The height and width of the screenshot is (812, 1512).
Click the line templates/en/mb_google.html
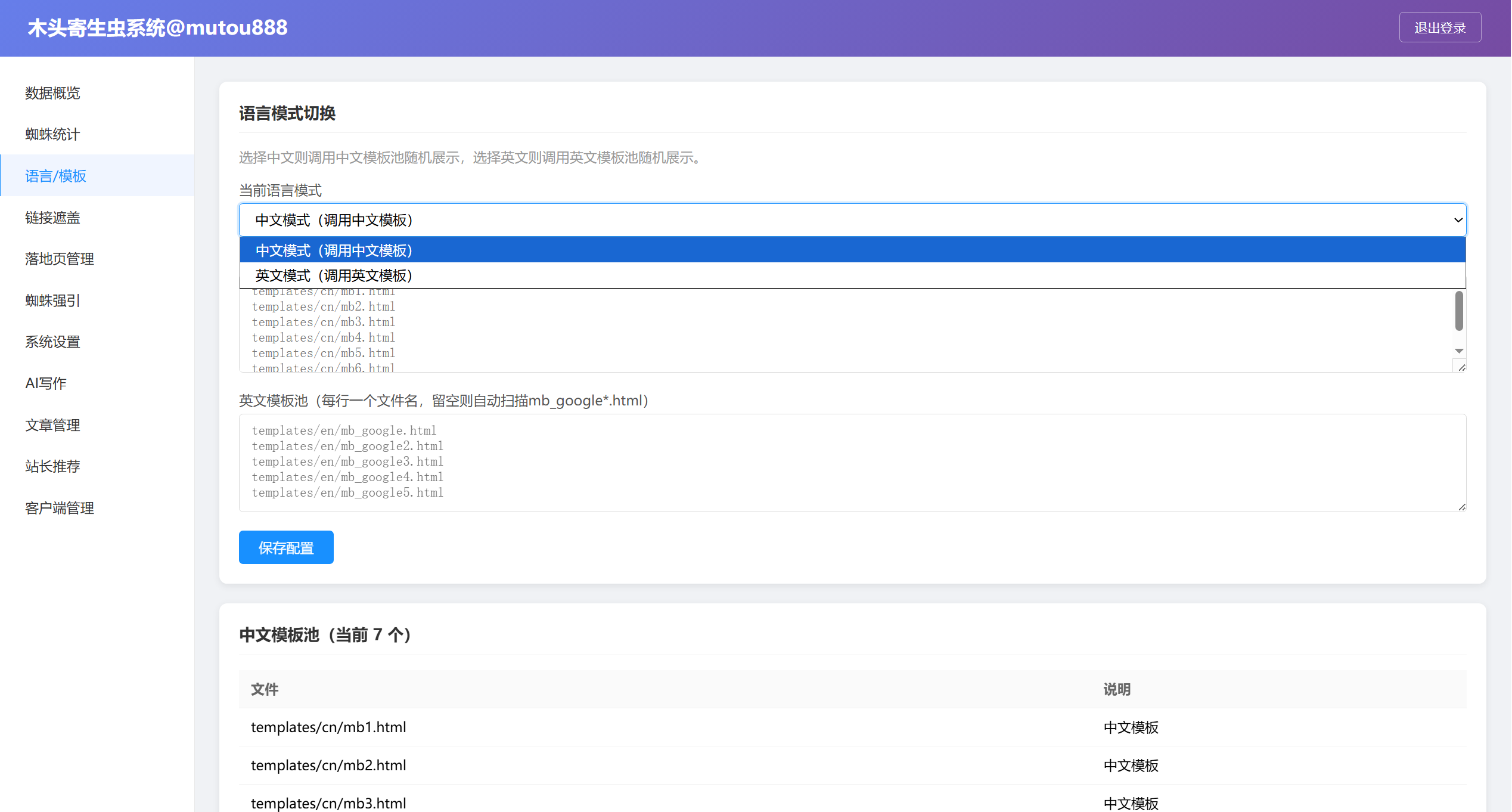click(x=344, y=430)
